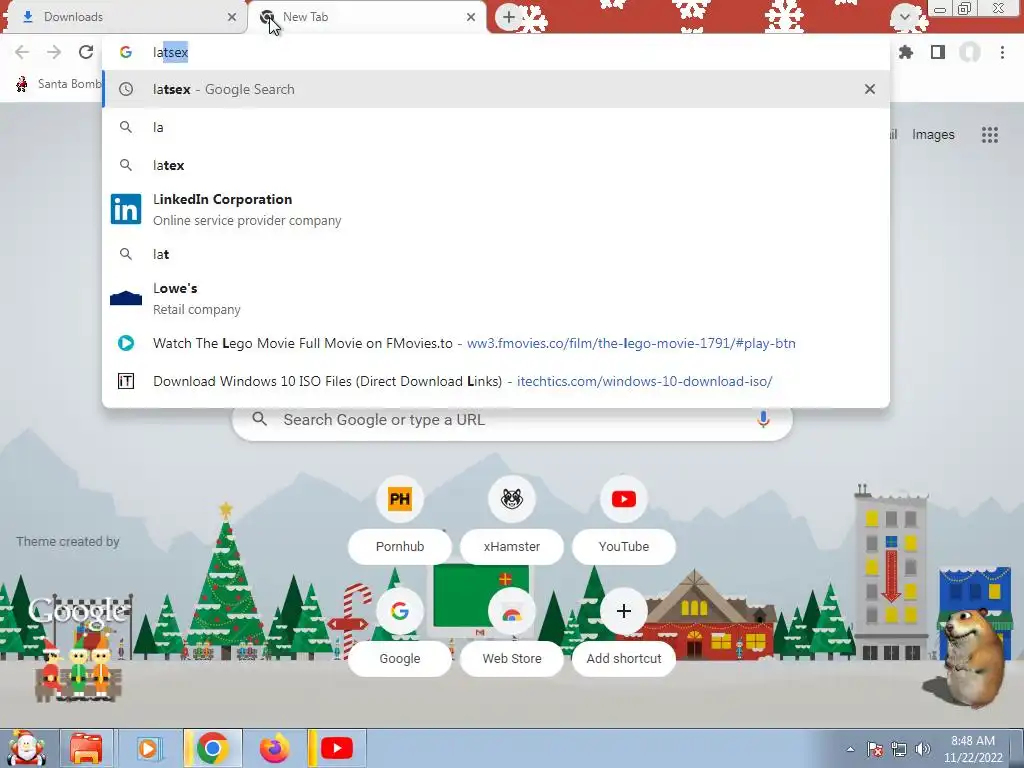Close the New Tab tab
This screenshot has height=768, width=1024.
tap(471, 17)
